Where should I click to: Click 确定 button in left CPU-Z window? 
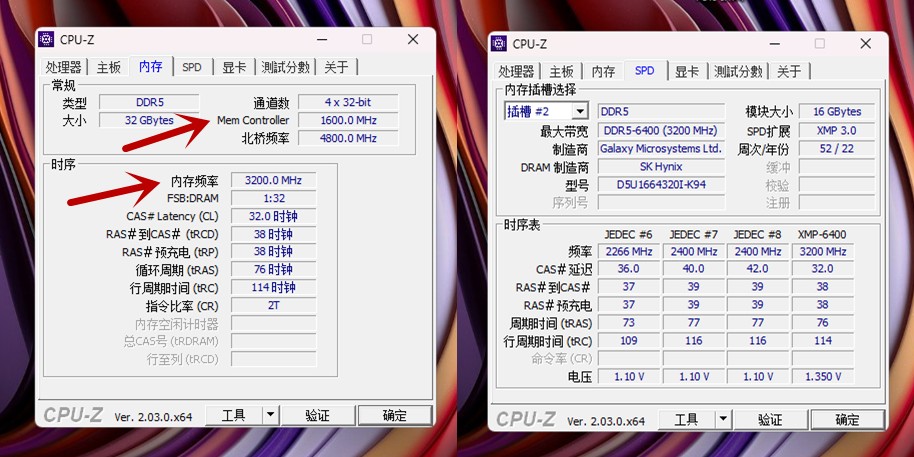(395, 416)
